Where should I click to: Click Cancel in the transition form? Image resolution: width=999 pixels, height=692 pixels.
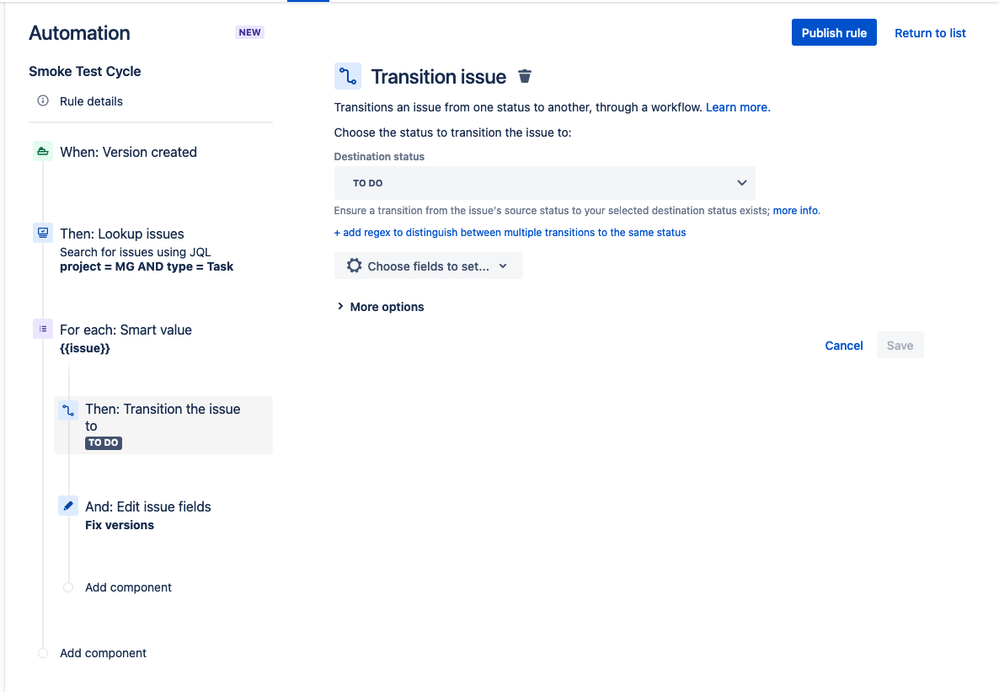pos(844,346)
